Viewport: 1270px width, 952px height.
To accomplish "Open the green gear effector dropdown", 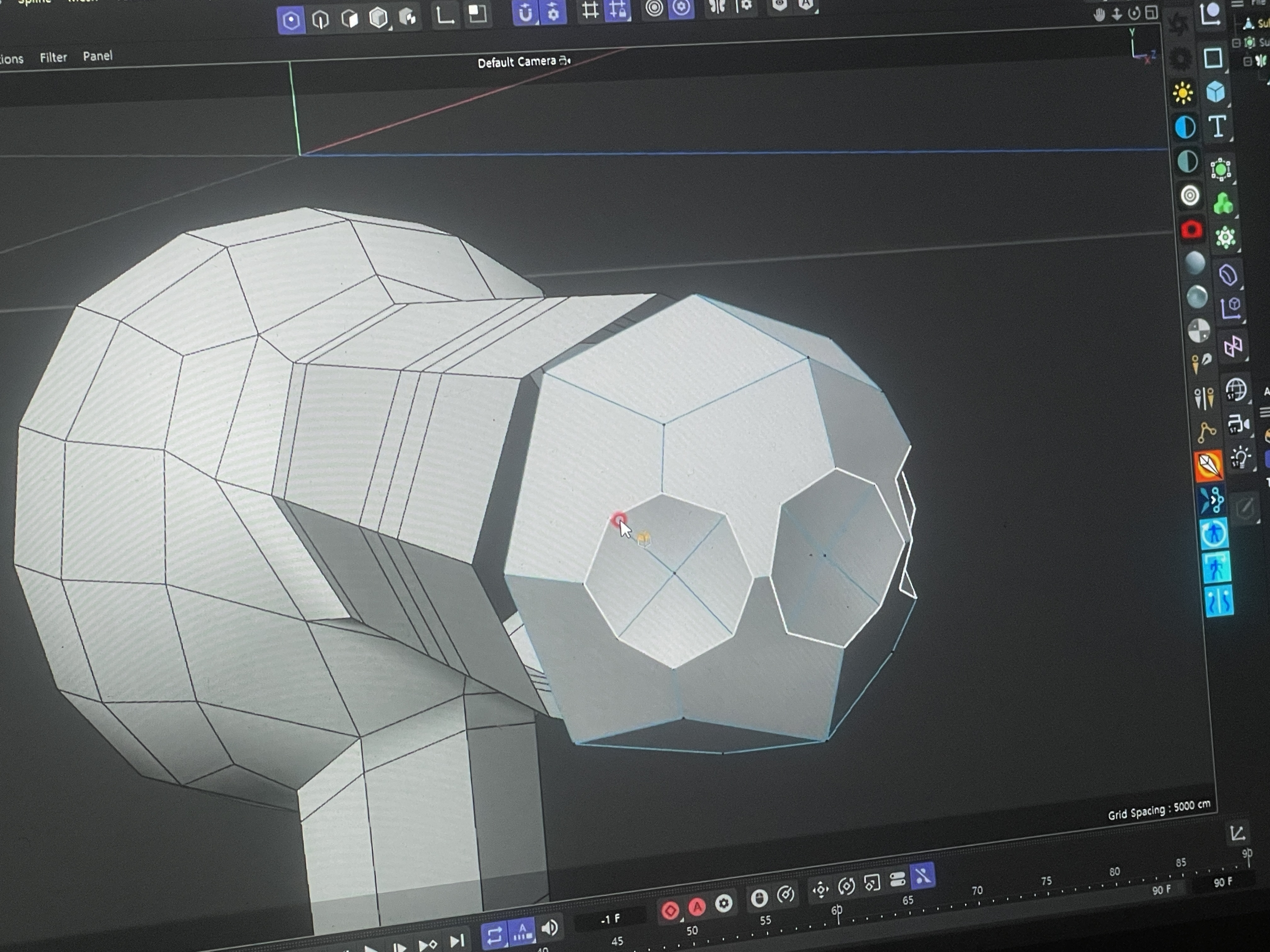I will [x=1226, y=238].
